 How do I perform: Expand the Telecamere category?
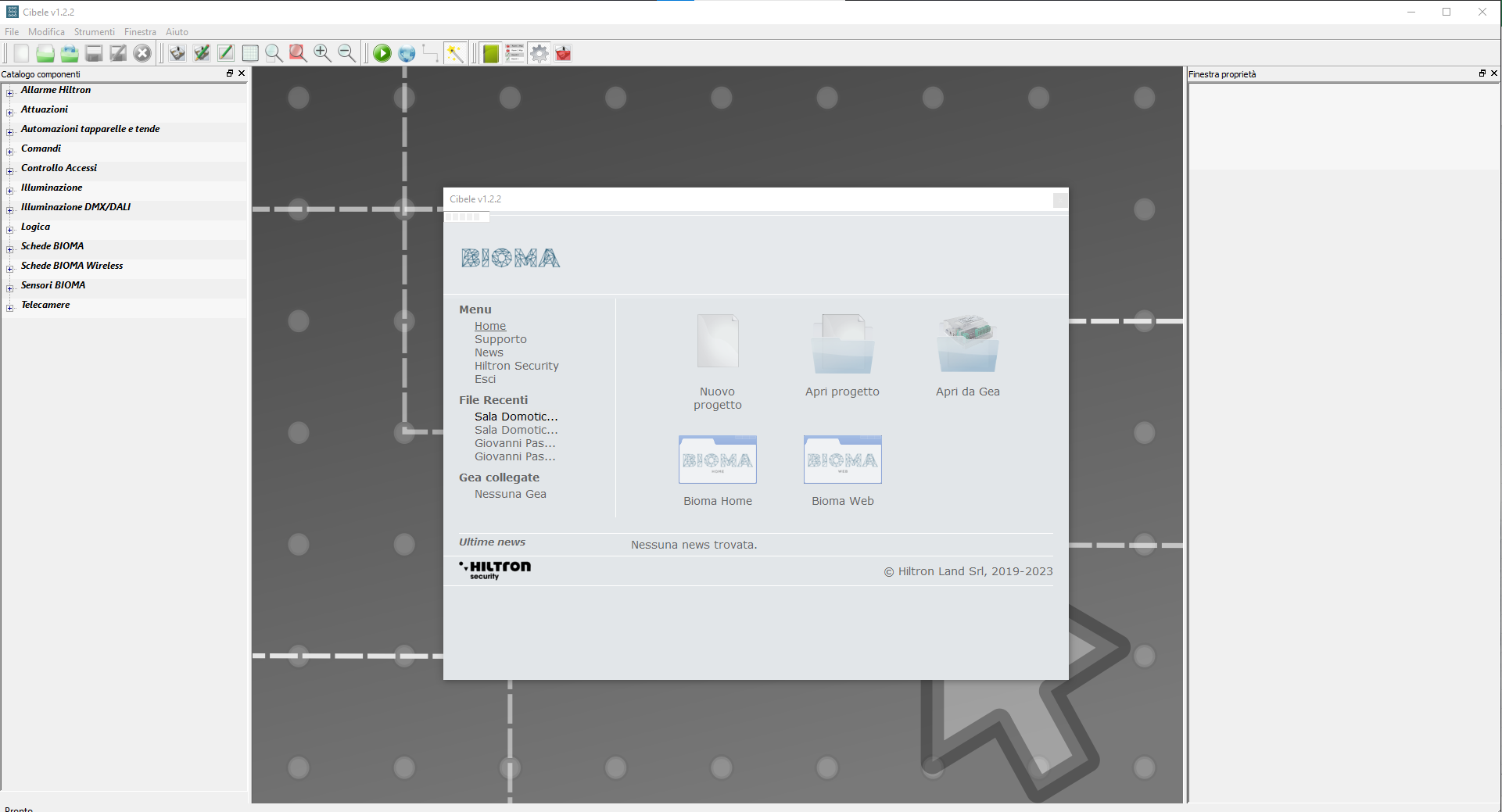10,308
